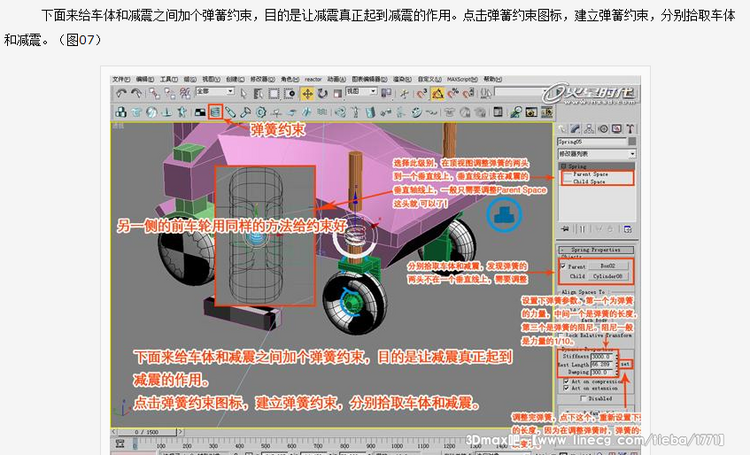This screenshot has width=750, height=455.
Task: Switch to the Modify command panel tab
Action: tap(575, 128)
